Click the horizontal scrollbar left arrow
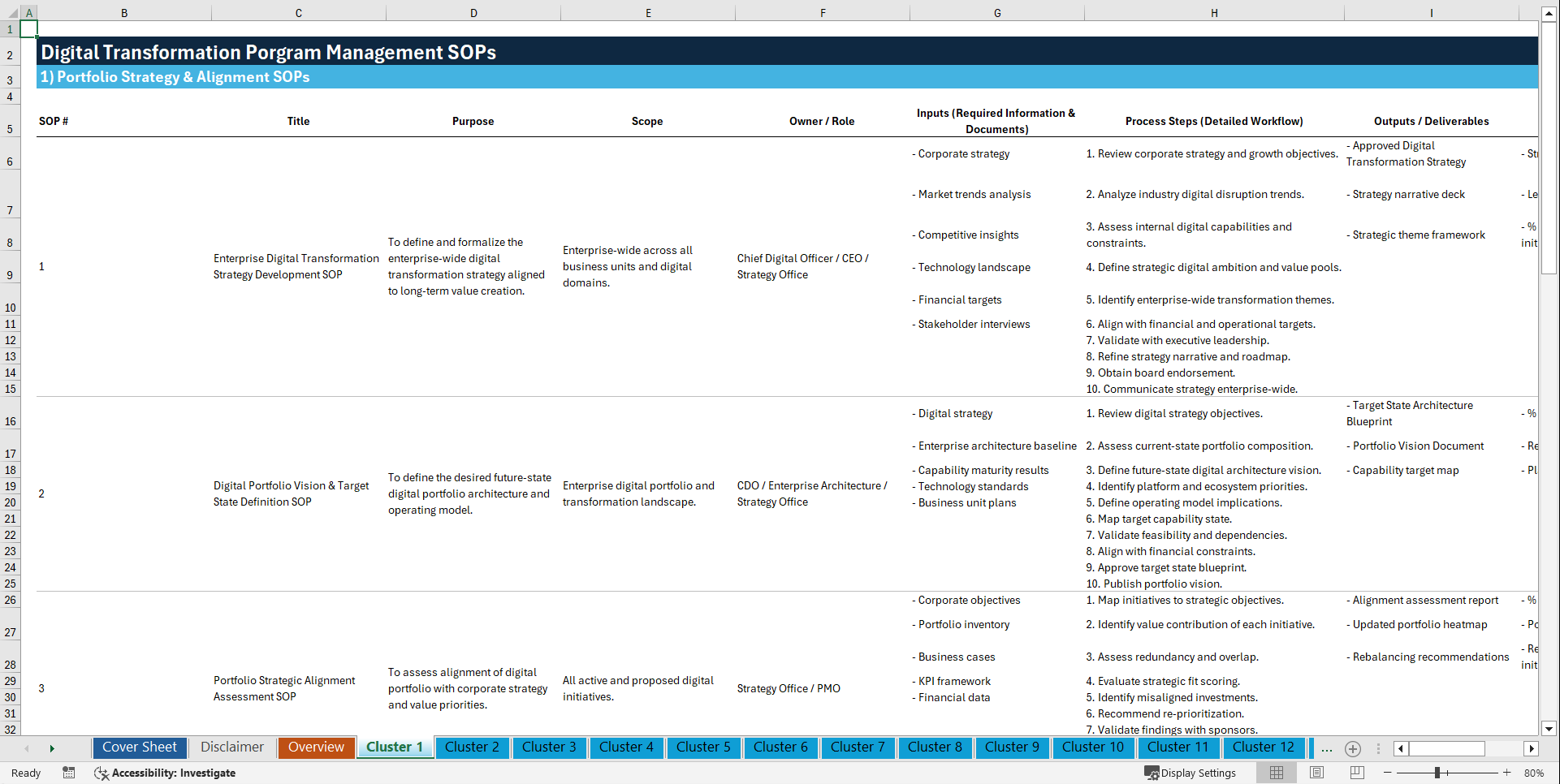 point(1400,748)
